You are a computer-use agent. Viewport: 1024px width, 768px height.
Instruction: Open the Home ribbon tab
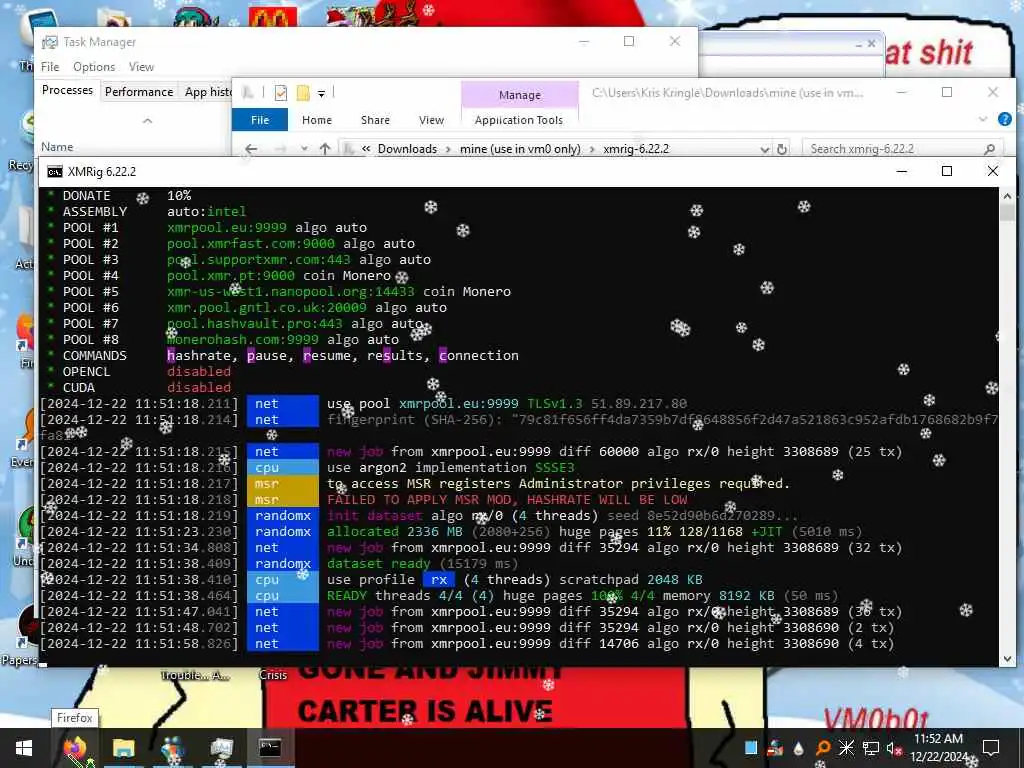tap(317, 120)
